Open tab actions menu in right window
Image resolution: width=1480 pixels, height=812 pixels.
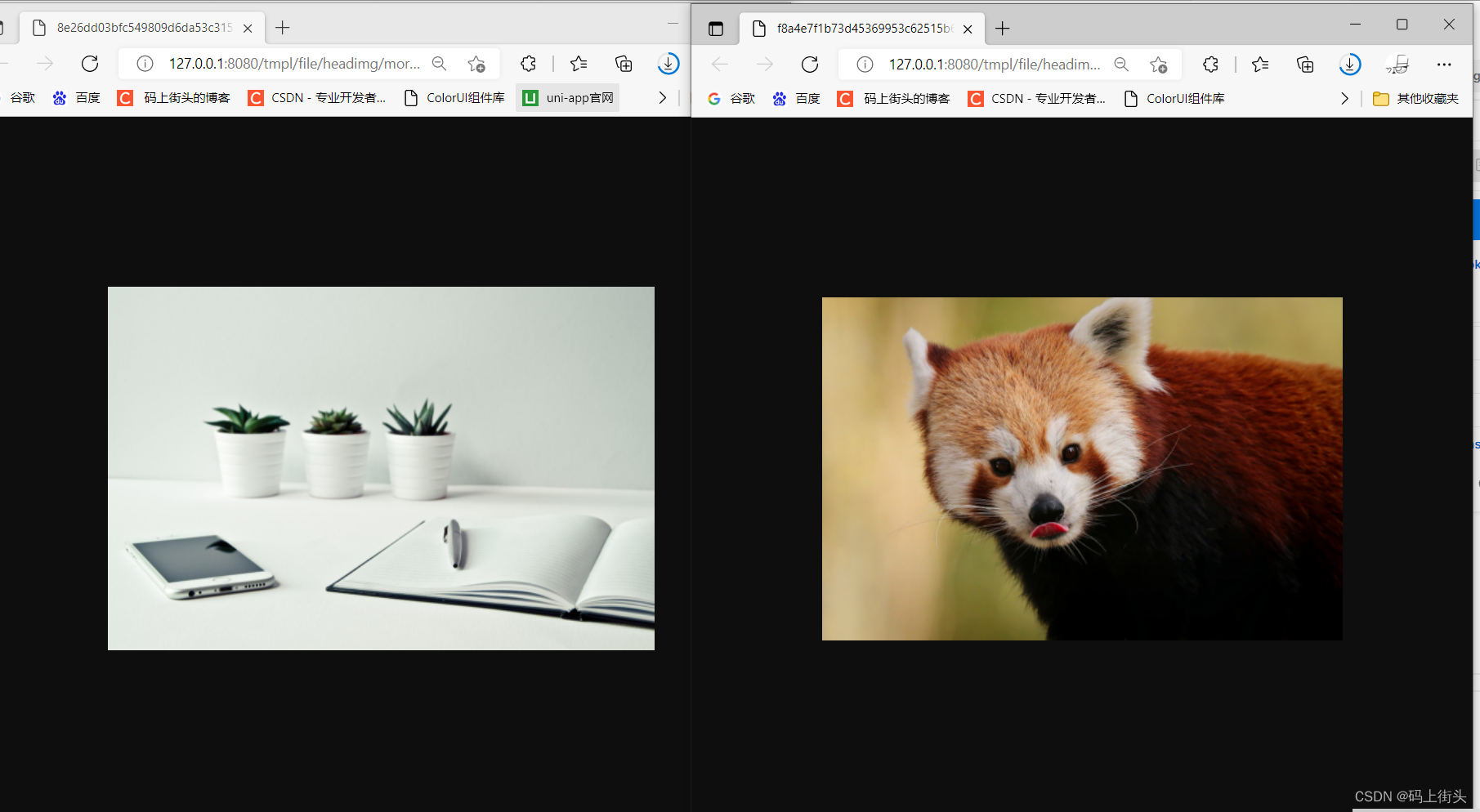tap(716, 29)
